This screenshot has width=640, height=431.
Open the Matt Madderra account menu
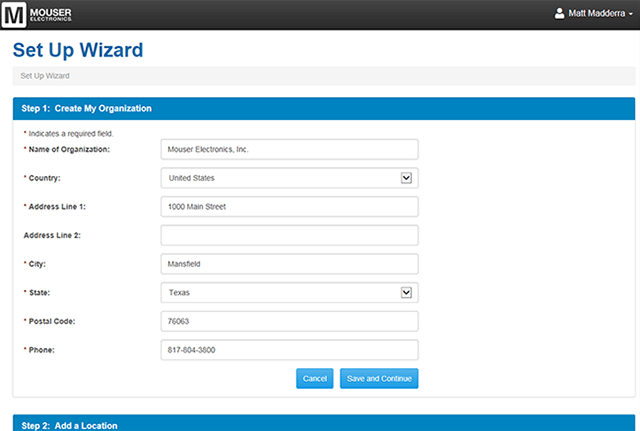coord(600,14)
